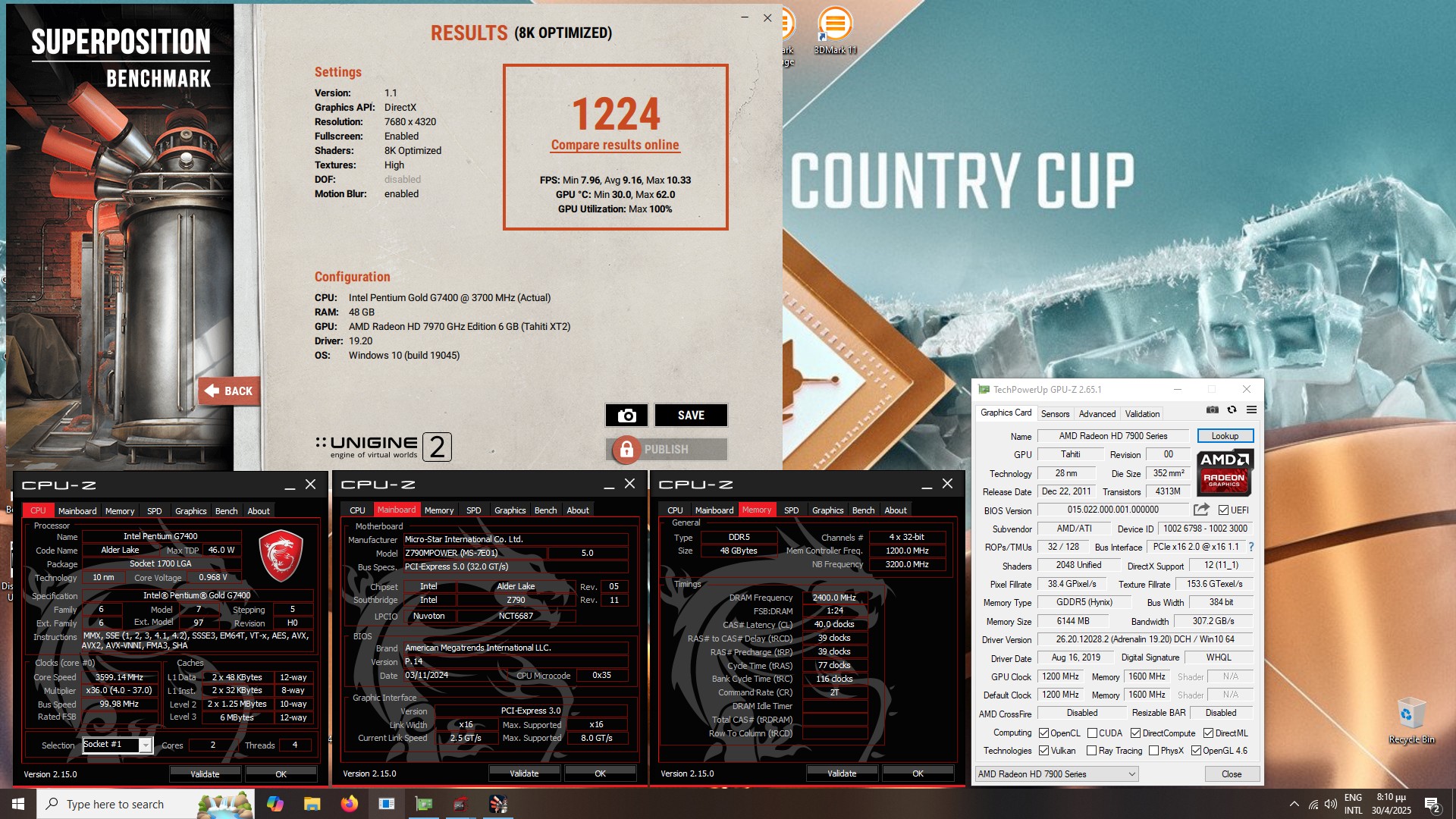Select the highlighted Memory tab in right CPU-Z
The height and width of the screenshot is (819, 1456).
click(x=756, y=510)
